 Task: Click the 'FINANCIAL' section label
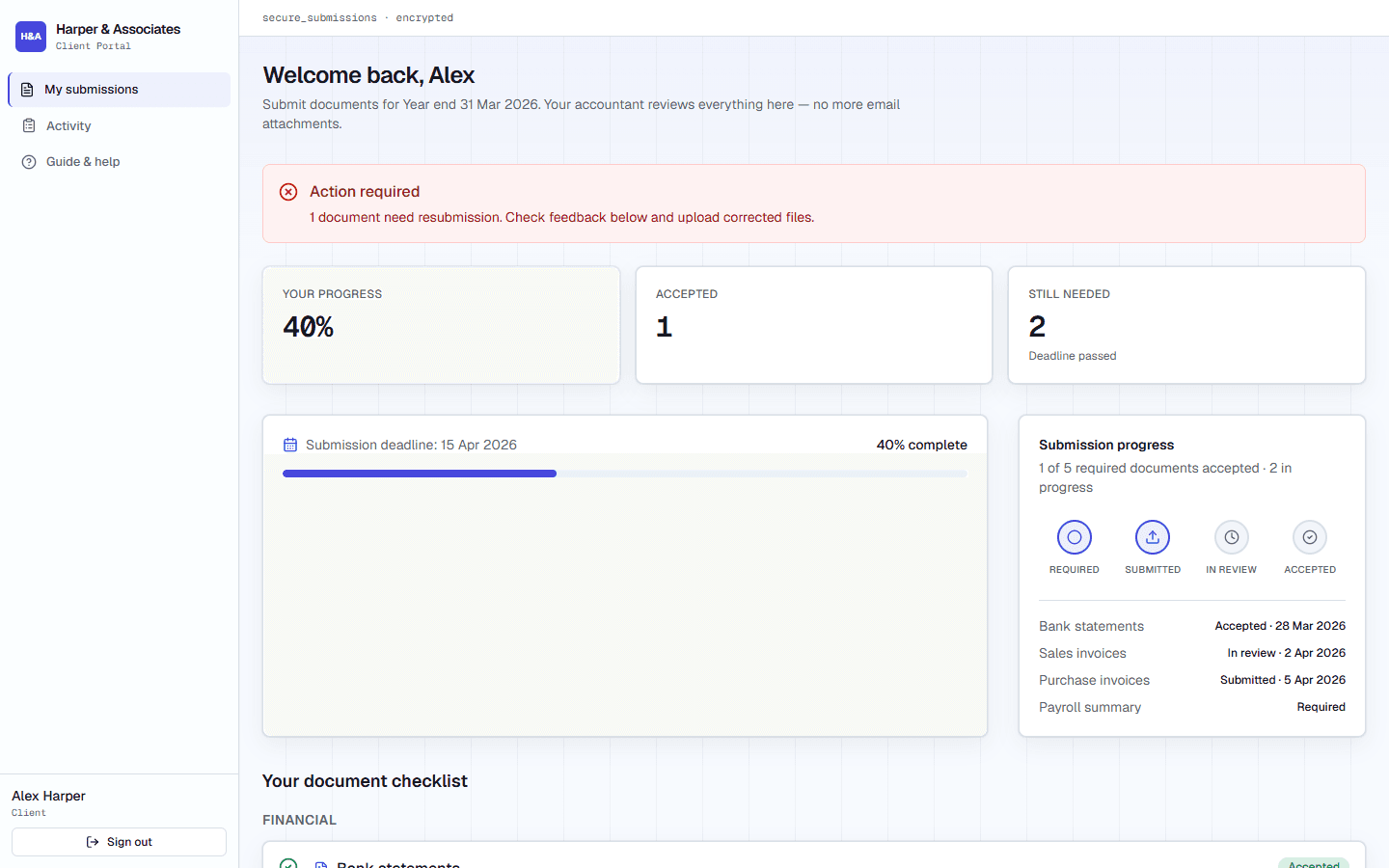300,820
